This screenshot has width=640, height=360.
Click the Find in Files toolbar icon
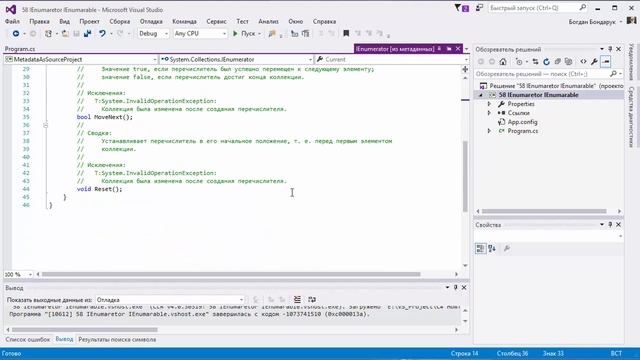click(272, 33)
